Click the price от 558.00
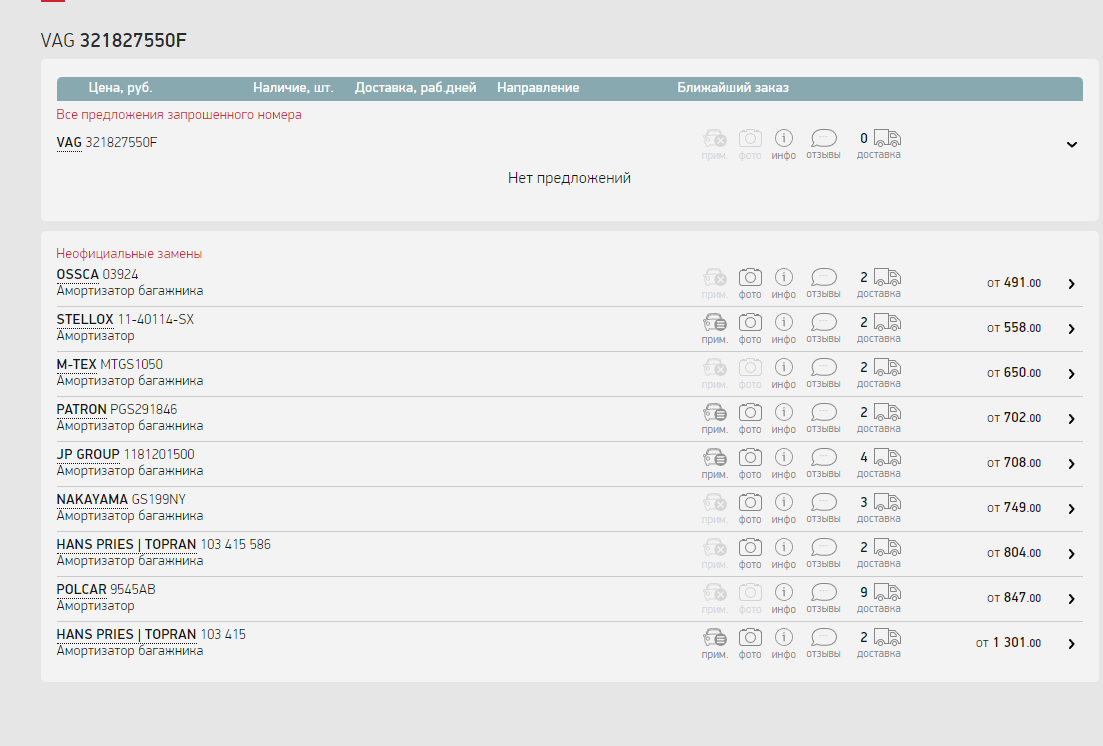This screenshot has height=746, width=1103. click(x=1014, y=328)
